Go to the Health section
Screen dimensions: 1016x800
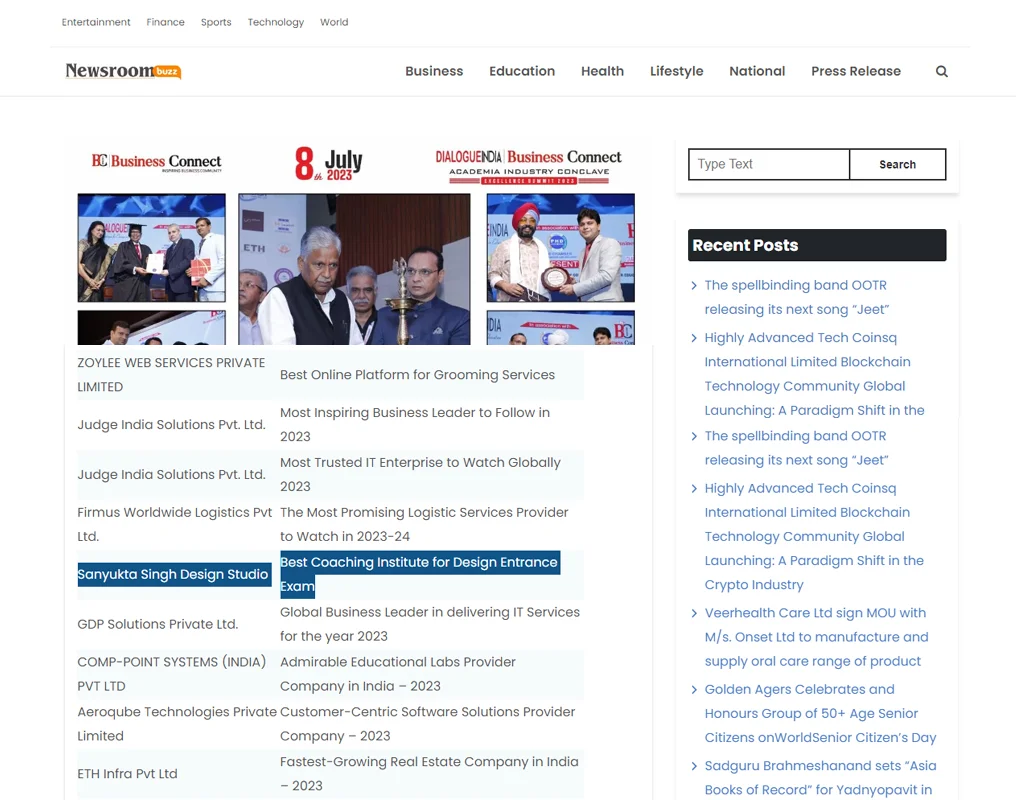602,71
